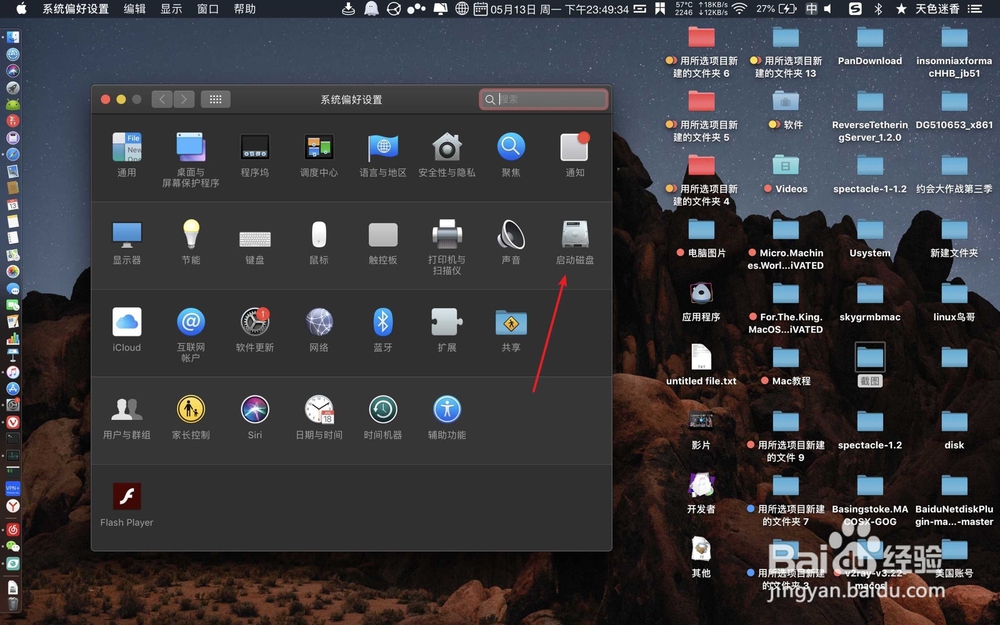Open the Trash in the Dock

[13, 603]
